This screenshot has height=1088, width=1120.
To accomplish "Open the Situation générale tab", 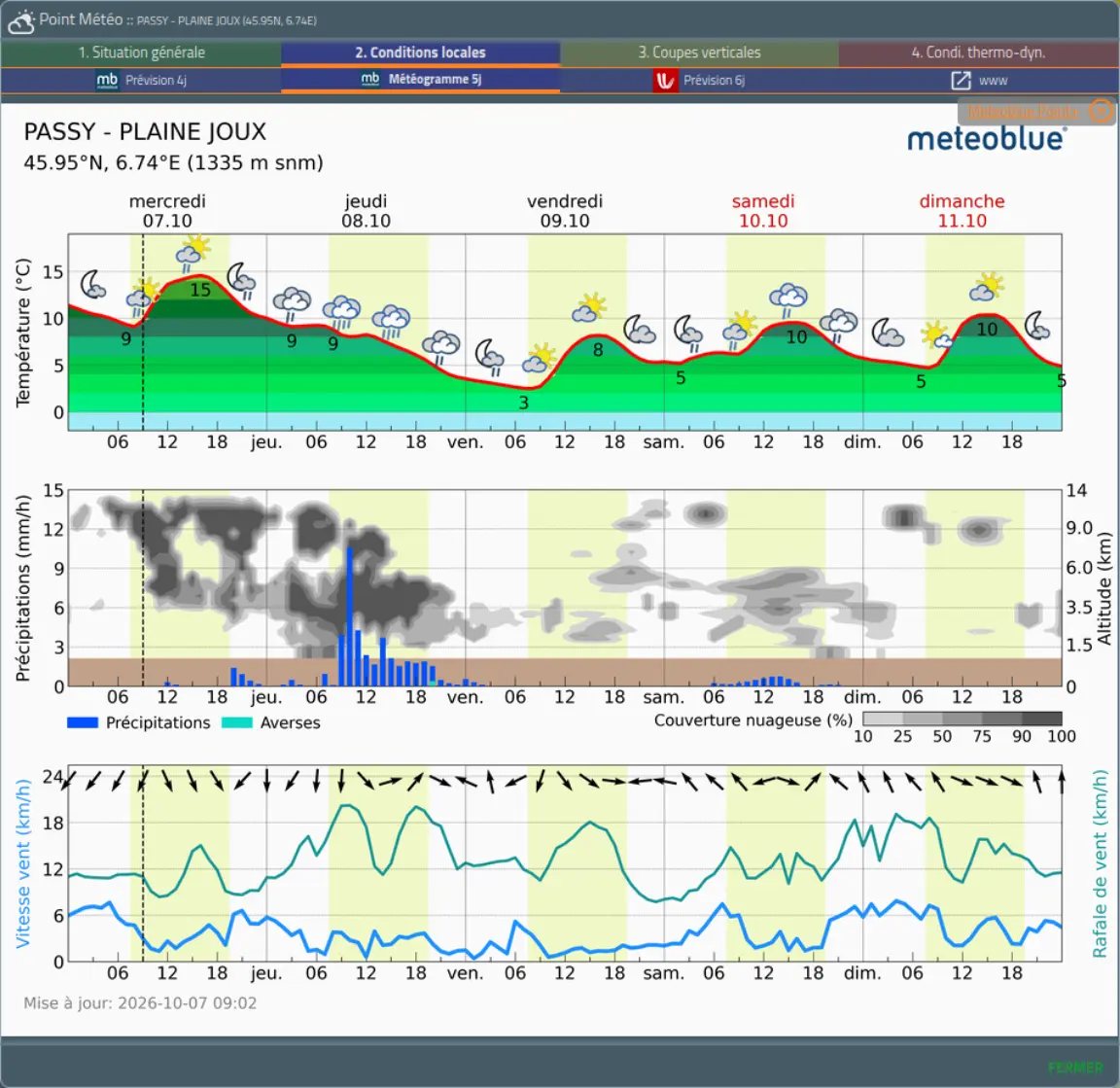I will click(141, 53).
